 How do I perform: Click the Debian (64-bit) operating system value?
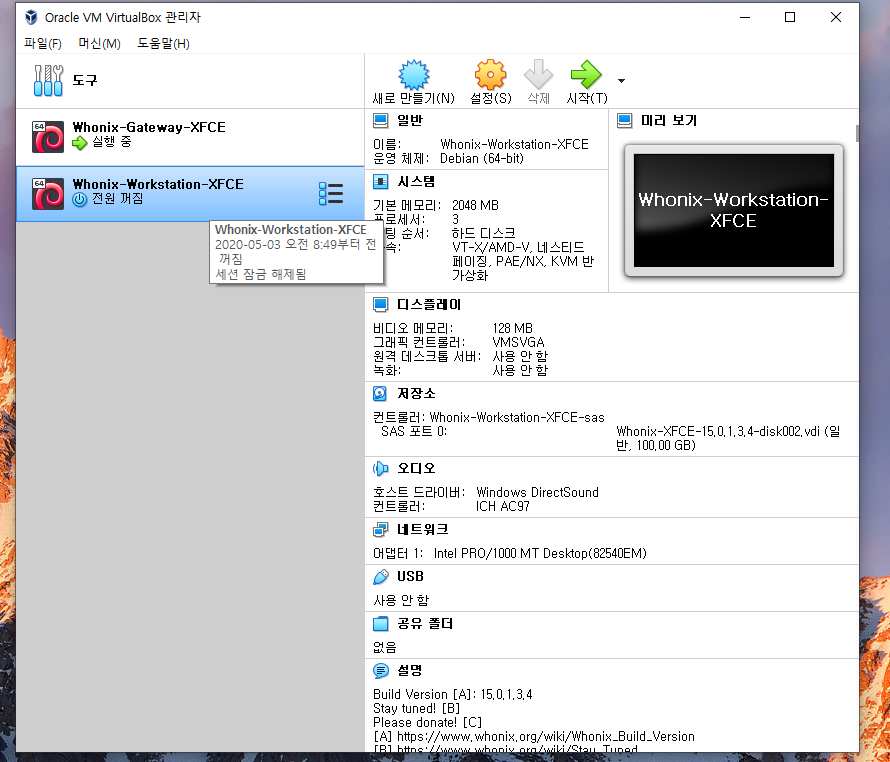482,158
